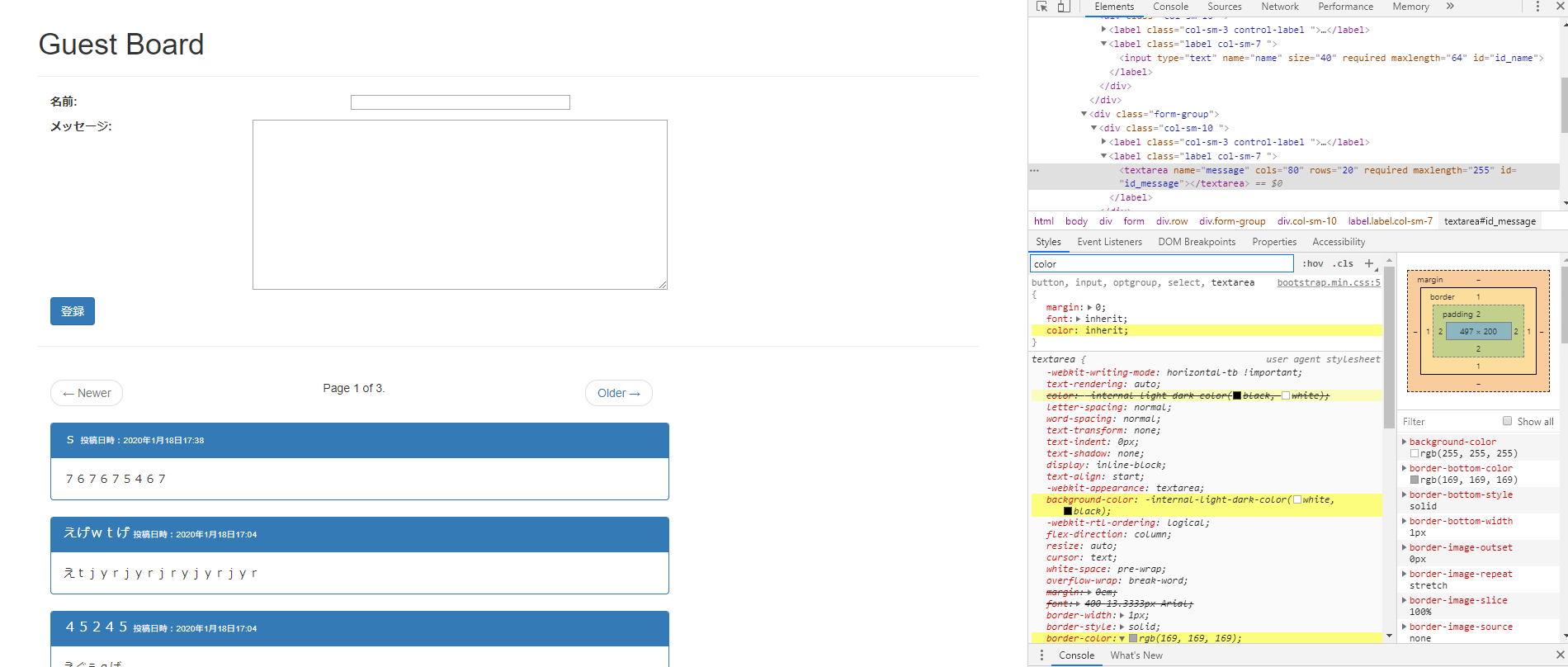This screenshot has width=1568, height=667.
Task: Add a new style rule plus icon
Action: point(1369,263)
